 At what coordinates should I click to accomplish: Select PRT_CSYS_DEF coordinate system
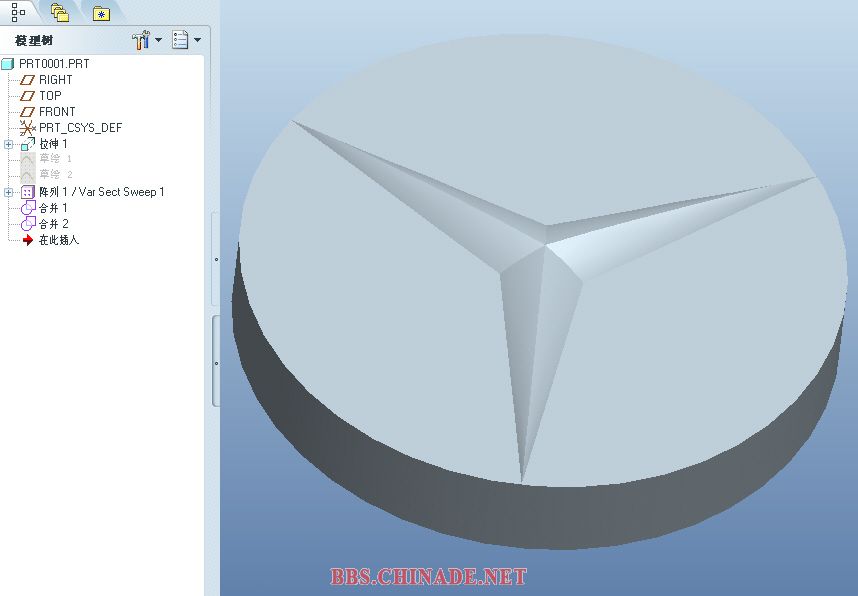[80, 128]
